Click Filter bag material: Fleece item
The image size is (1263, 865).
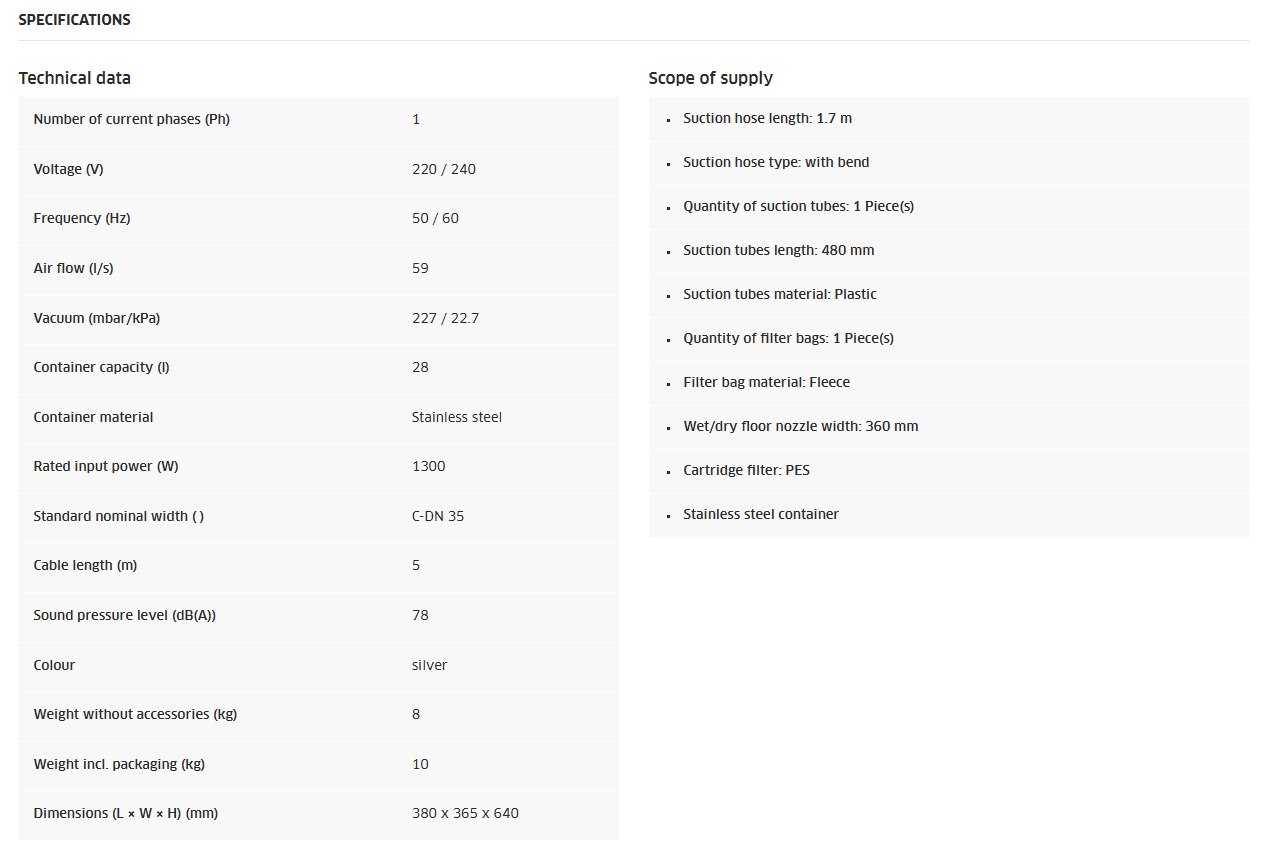click(766, 382)
